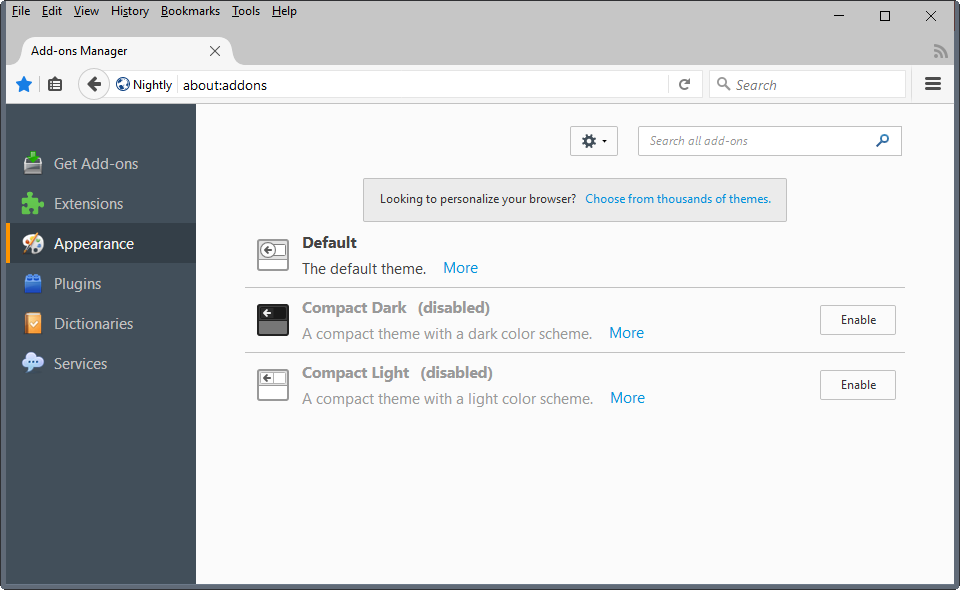Click the Compact Light theme title
Image resolution: width=960 pixels, height=590 pixels.
(355, 372)
